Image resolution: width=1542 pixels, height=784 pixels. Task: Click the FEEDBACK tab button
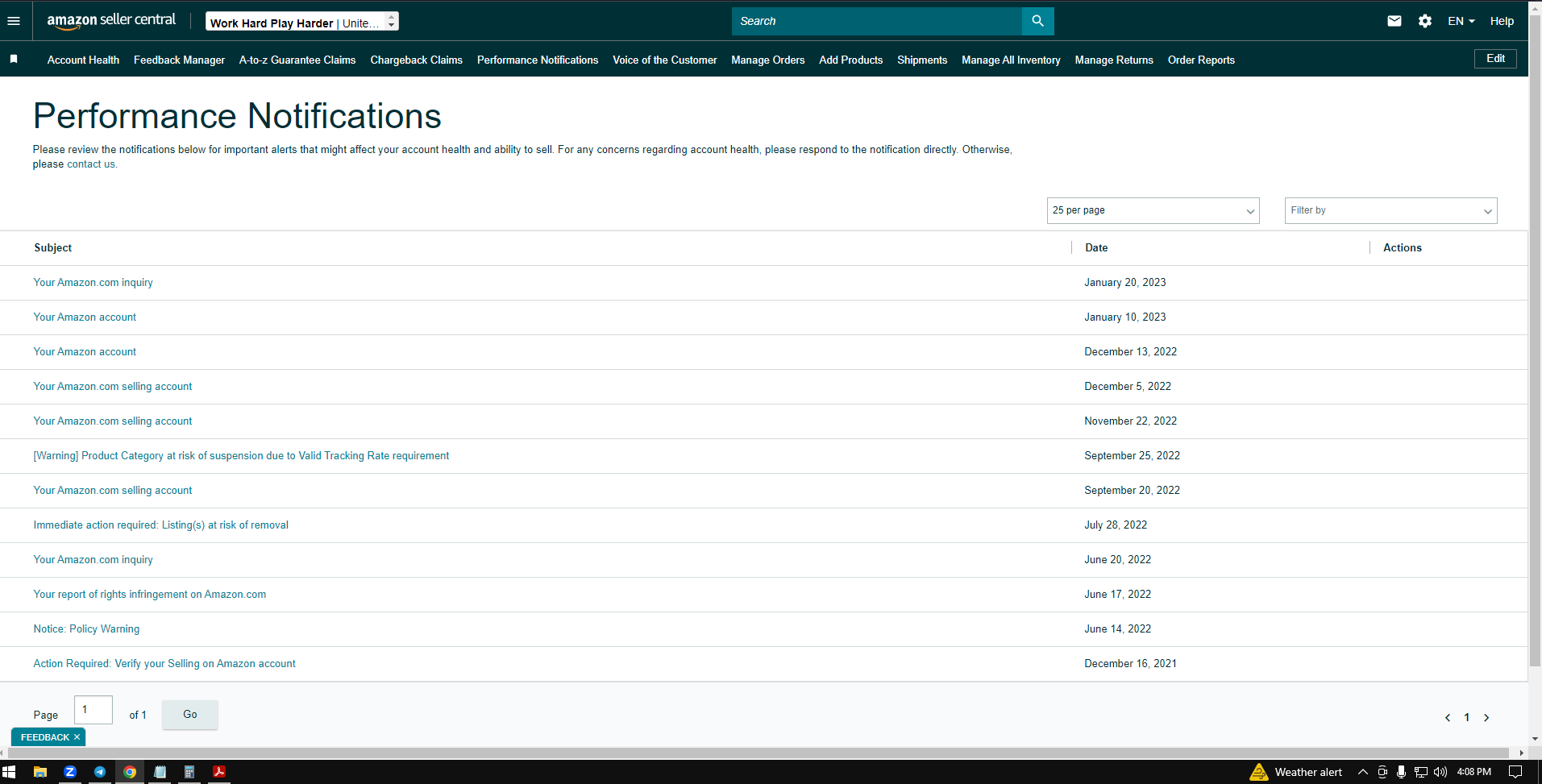(x=45, y=736)
